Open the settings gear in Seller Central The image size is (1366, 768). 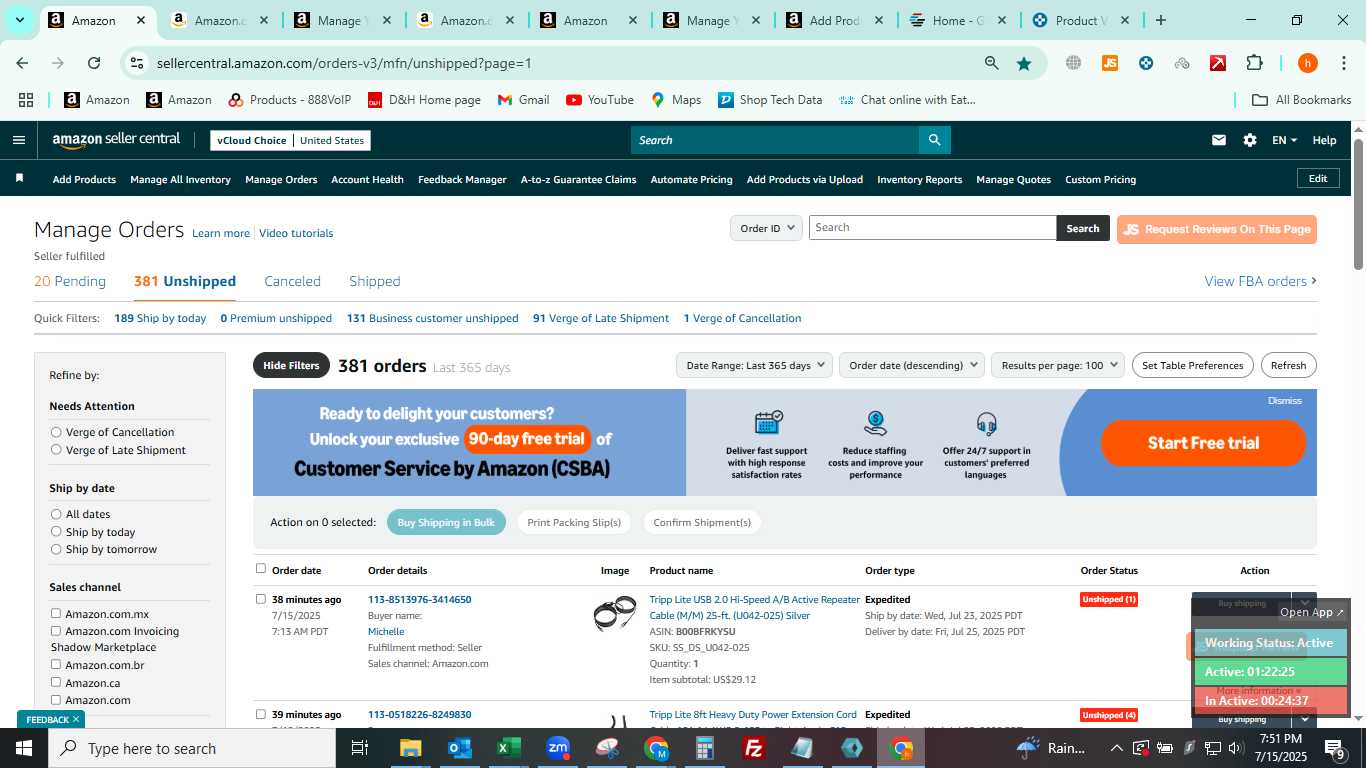(1250, 140)
